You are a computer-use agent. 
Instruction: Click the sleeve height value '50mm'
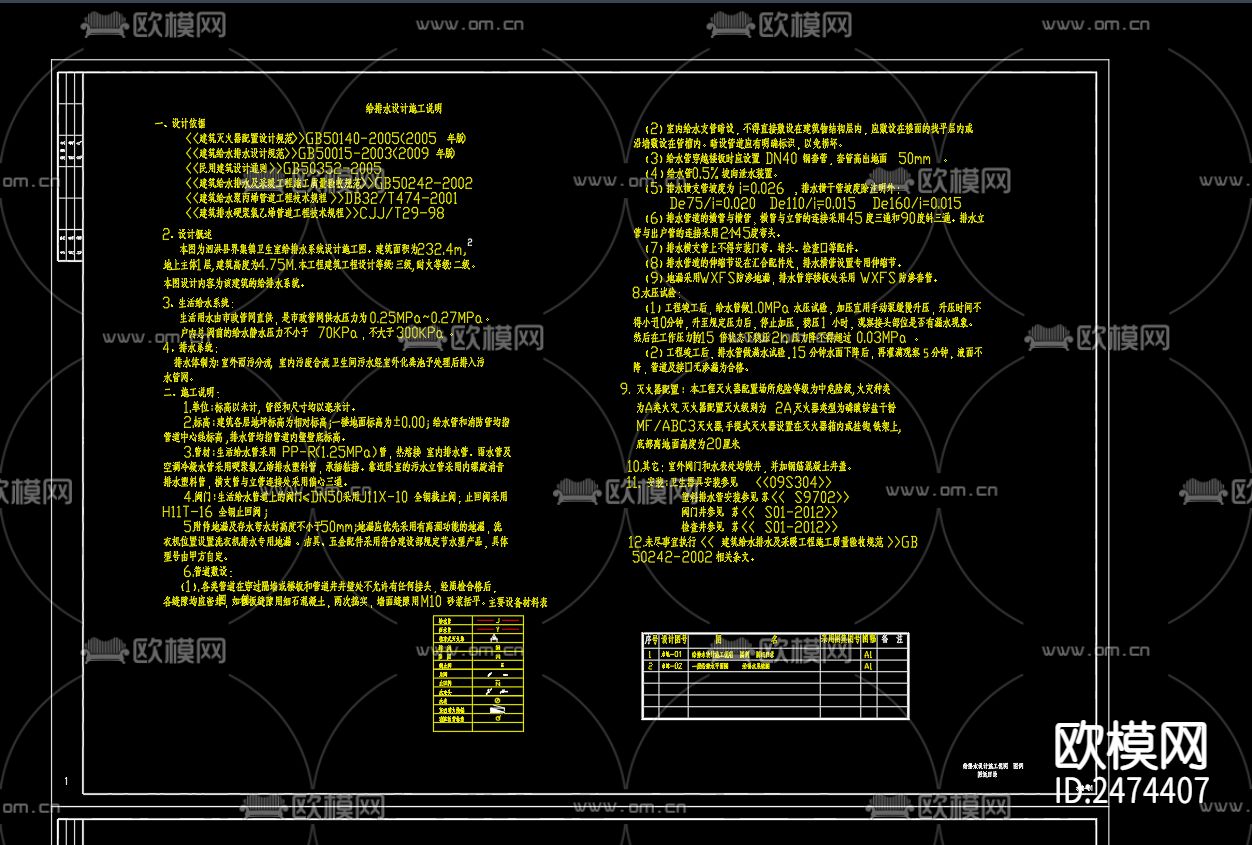tap(914, 158)
